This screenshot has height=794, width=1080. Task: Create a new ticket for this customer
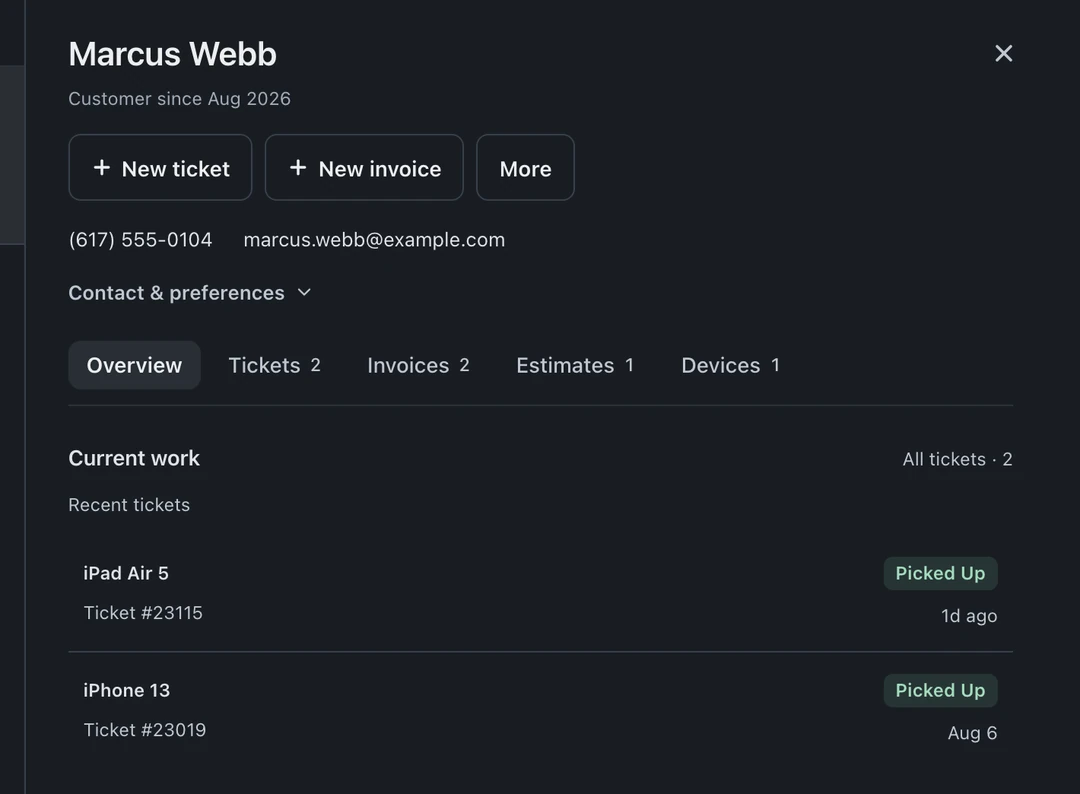pos(160,167)
